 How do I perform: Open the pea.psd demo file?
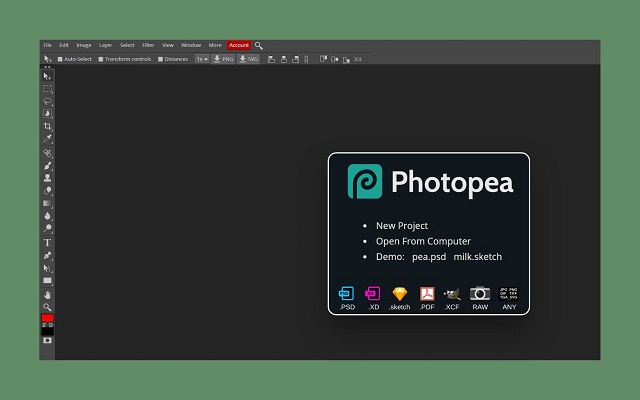coord(429,257)
